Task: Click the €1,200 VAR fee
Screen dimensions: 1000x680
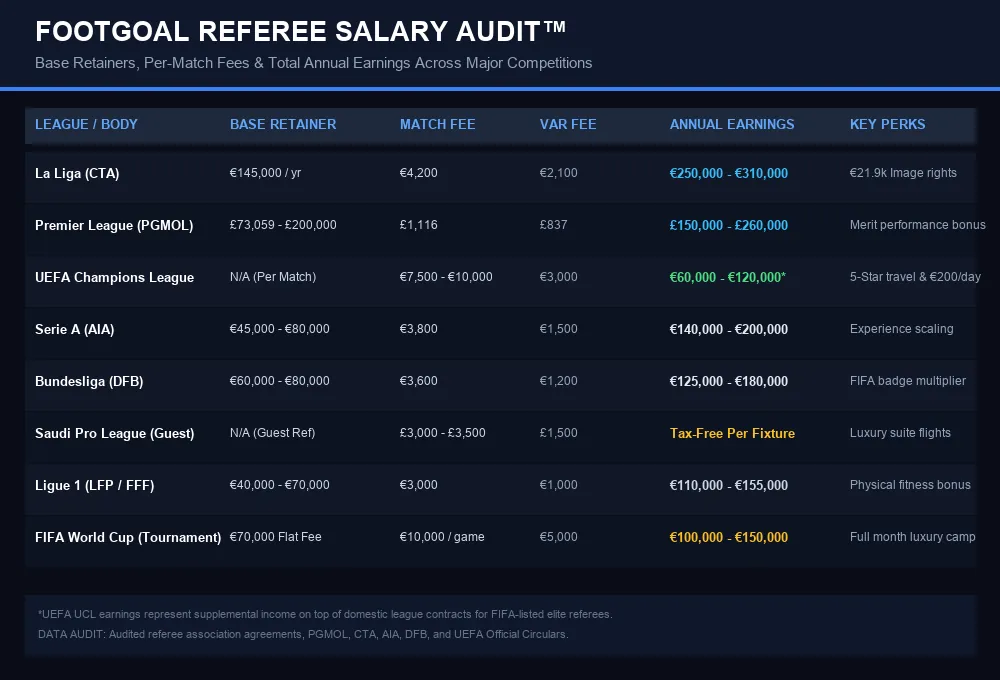Action: [x=559, y=381]
